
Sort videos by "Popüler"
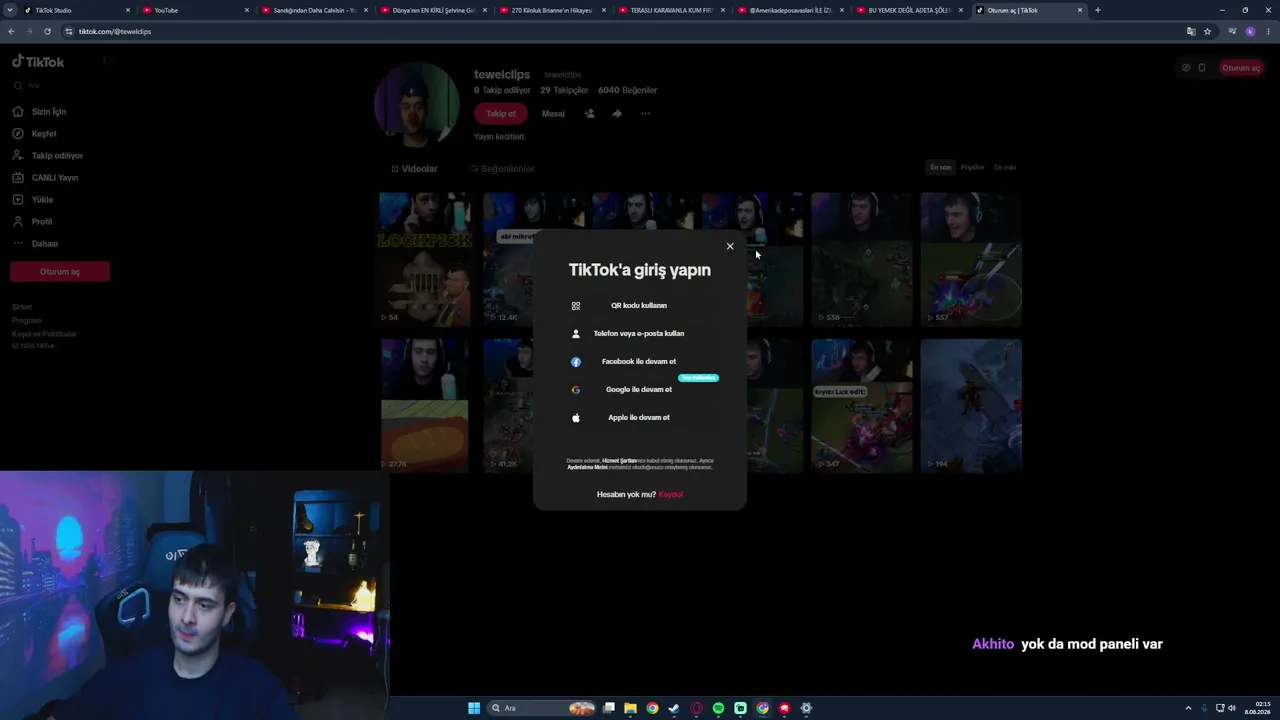[x=973, y=168]
